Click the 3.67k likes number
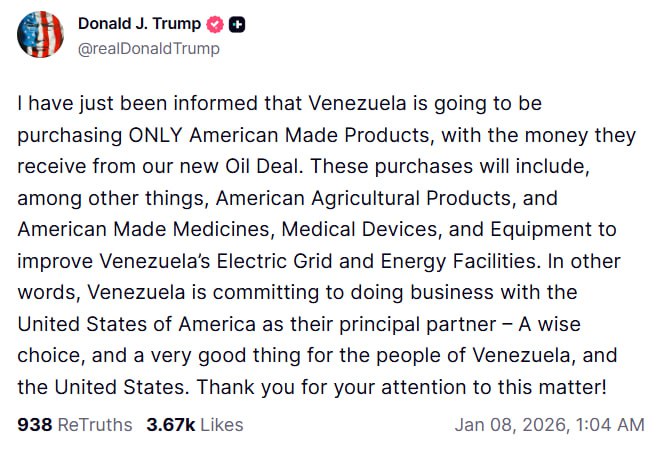 168,425
